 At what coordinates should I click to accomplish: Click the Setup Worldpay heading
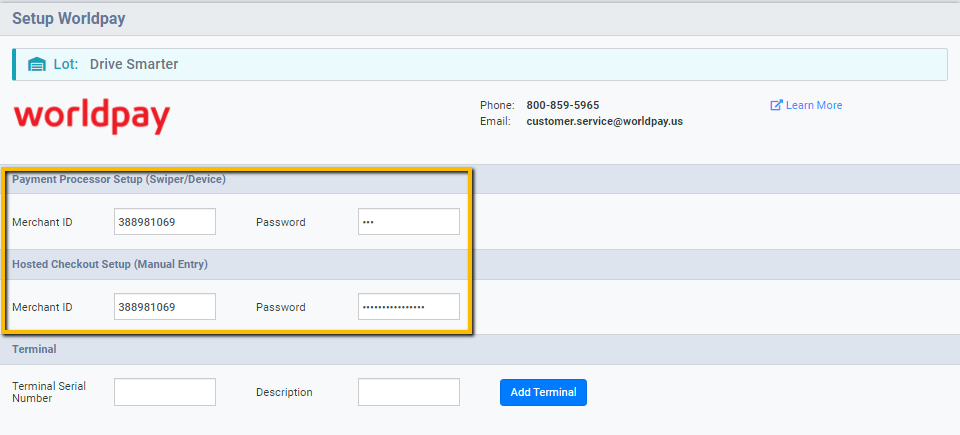coord(69,18)
